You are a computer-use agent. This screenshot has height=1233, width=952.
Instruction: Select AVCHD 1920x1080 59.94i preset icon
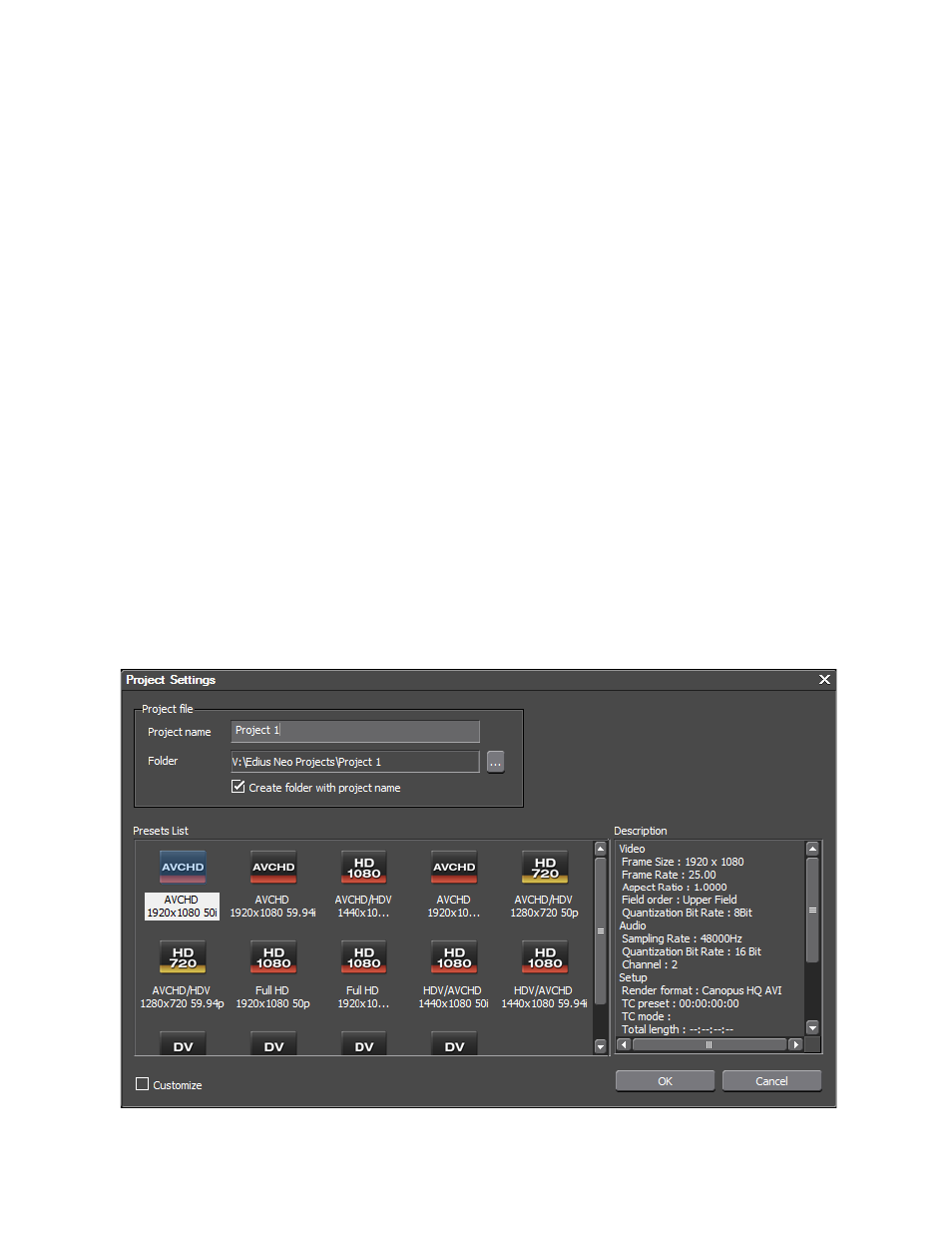coord(273,867)
